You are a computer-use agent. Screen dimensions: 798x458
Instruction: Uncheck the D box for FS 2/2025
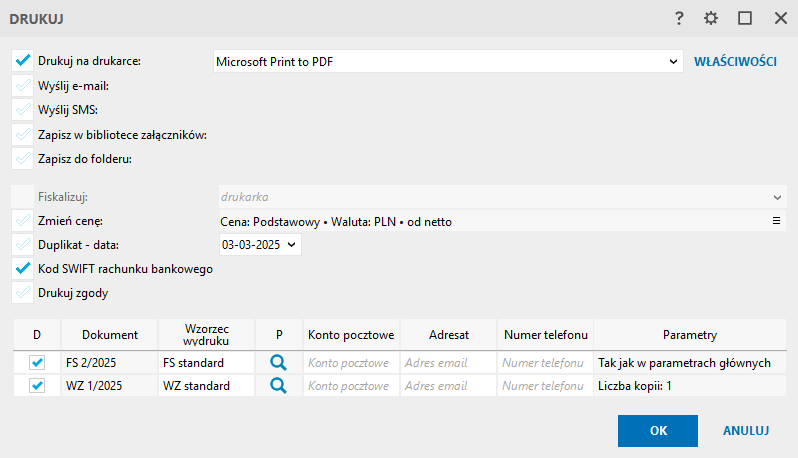(x=37, y=362)
